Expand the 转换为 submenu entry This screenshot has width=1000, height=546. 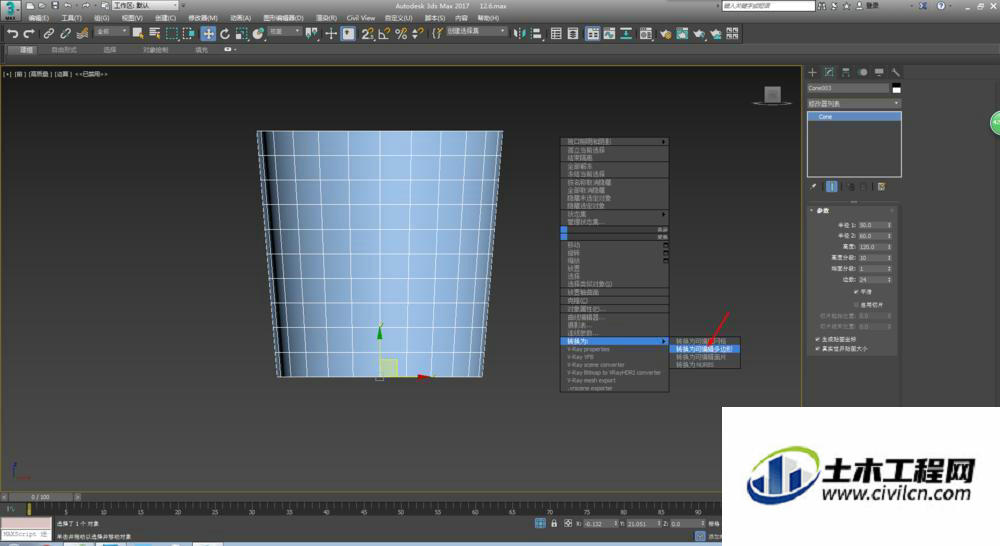tap(614, 341)
